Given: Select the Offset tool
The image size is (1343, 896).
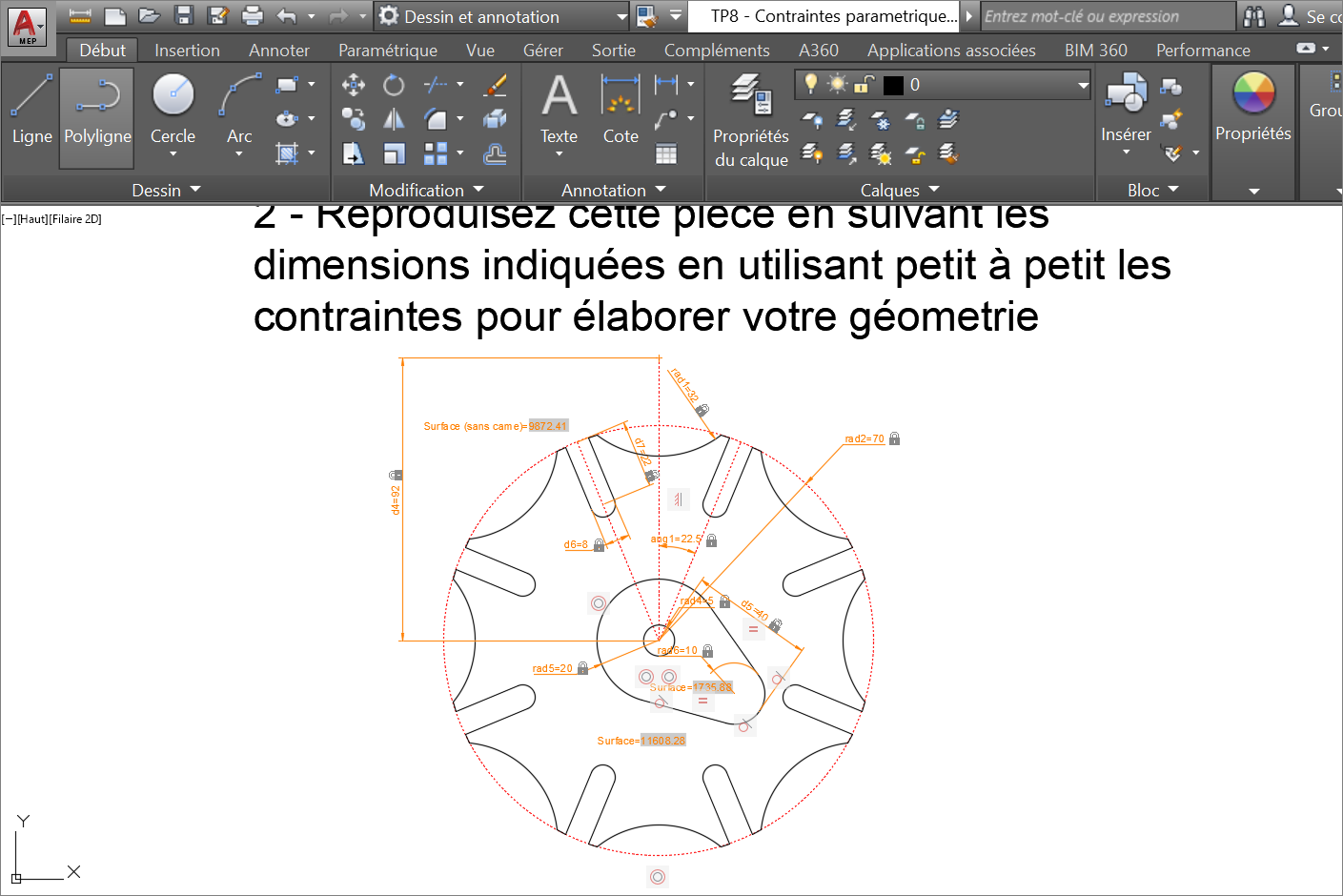Looking at the screenshot, I should 495,153.
